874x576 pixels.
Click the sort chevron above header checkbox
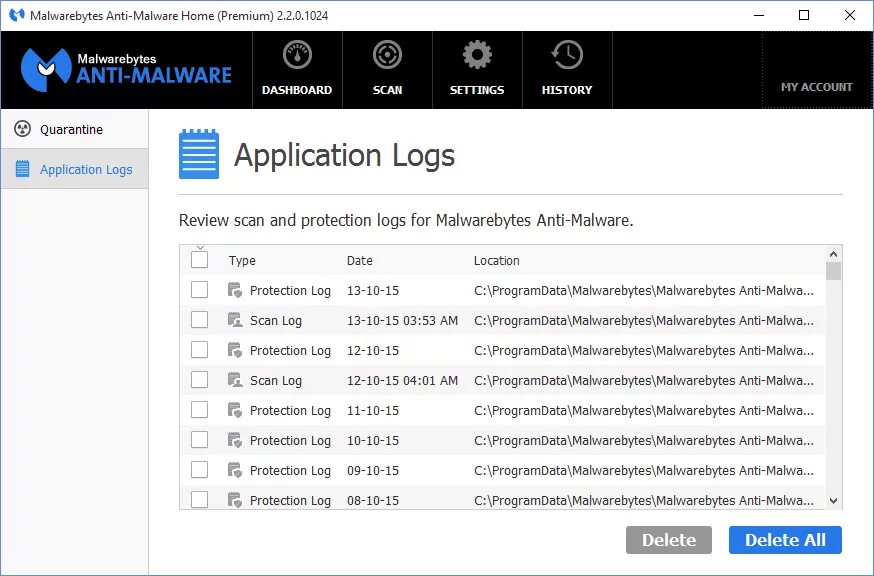200,248
